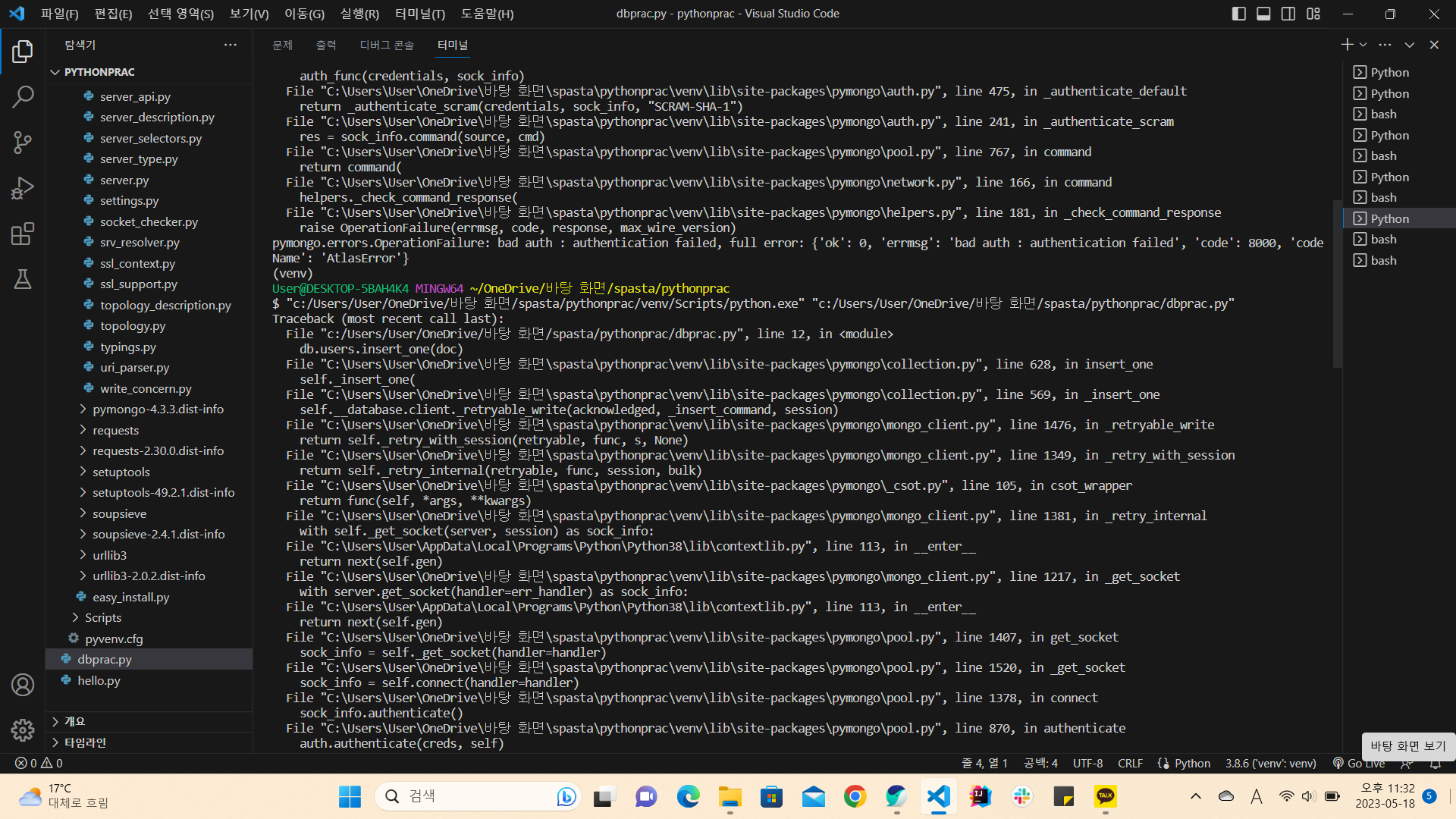Create a new terminal with plus icon
The image size is (1456, 819).
pos(1346,45)
